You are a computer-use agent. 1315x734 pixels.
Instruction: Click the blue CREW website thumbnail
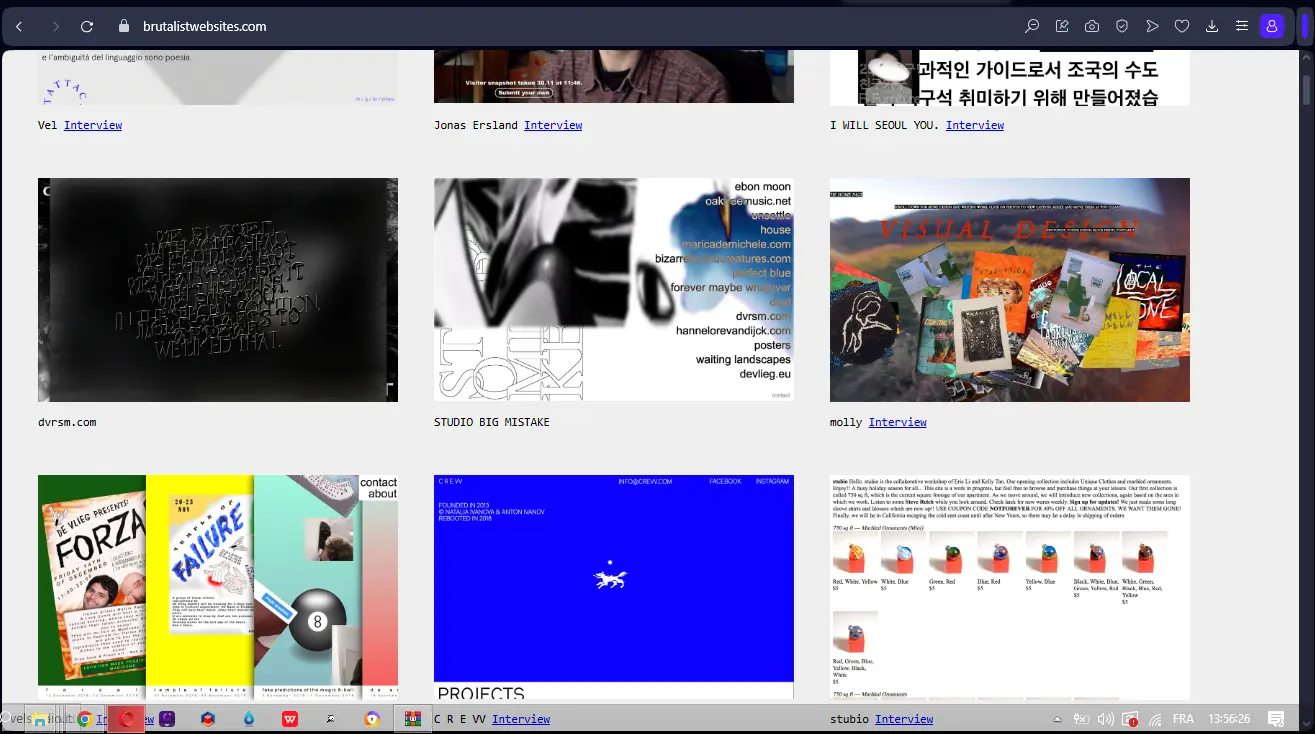[614, 587]
